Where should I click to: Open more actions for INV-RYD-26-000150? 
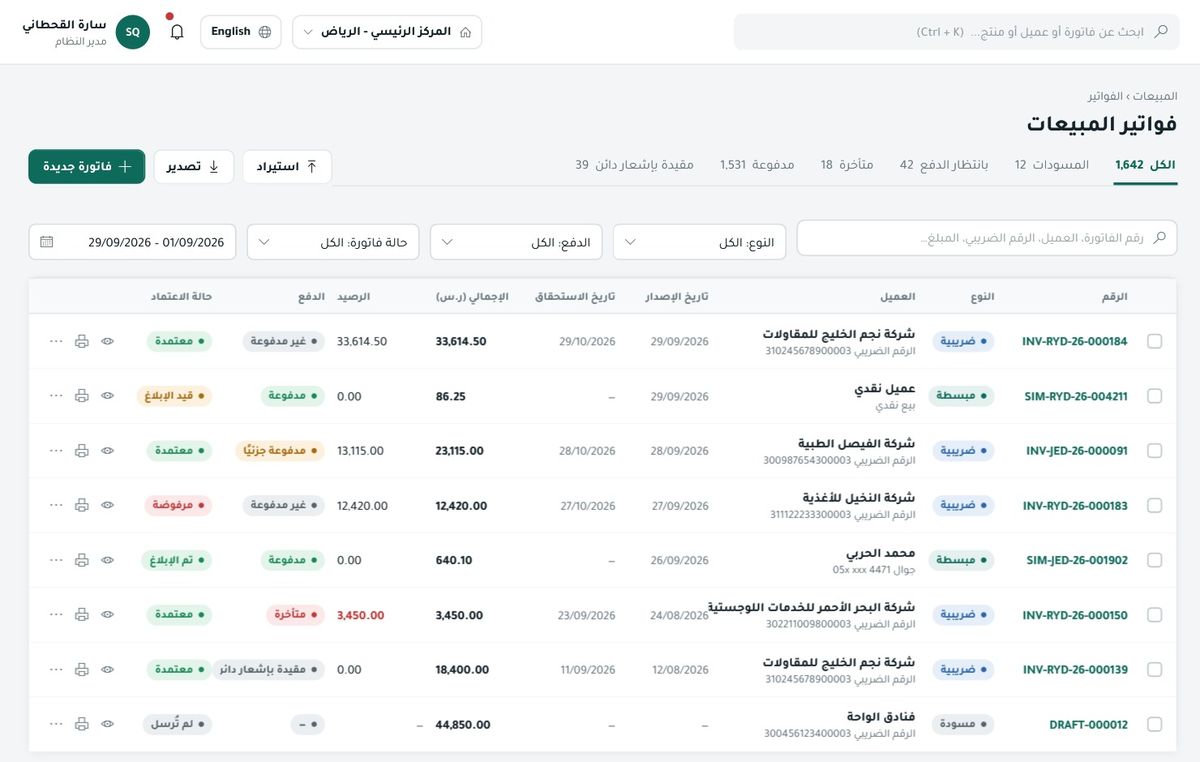tap(56, 615)
